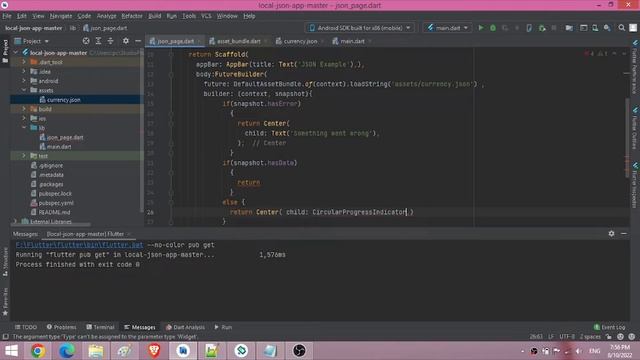The image size is (640, 360).
Task: Hide the Messages panel with the minus icon
Action: coord(624,233)
